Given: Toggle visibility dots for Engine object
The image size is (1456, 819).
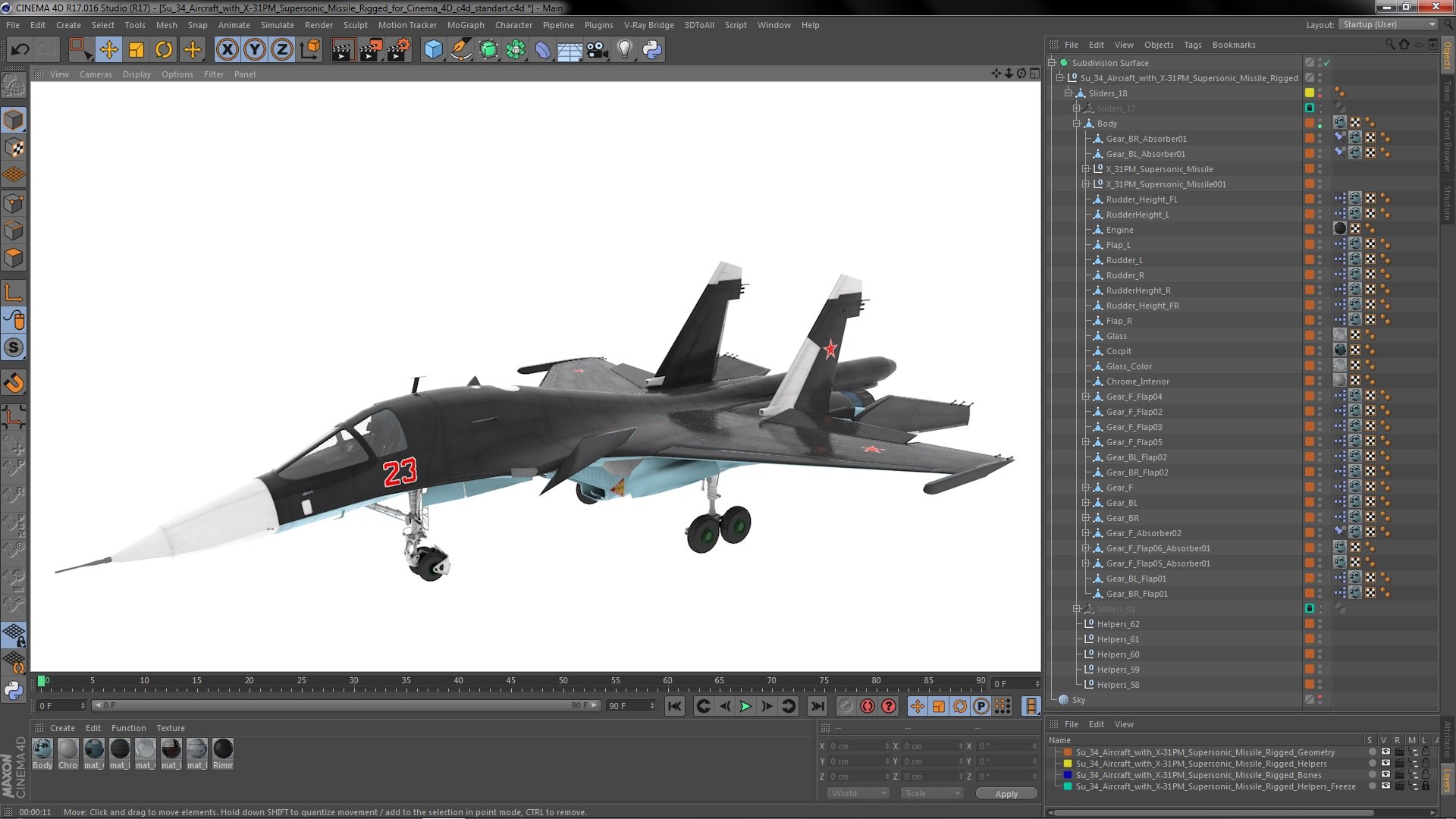Looking at the screenshot, I should [1319, 230].
